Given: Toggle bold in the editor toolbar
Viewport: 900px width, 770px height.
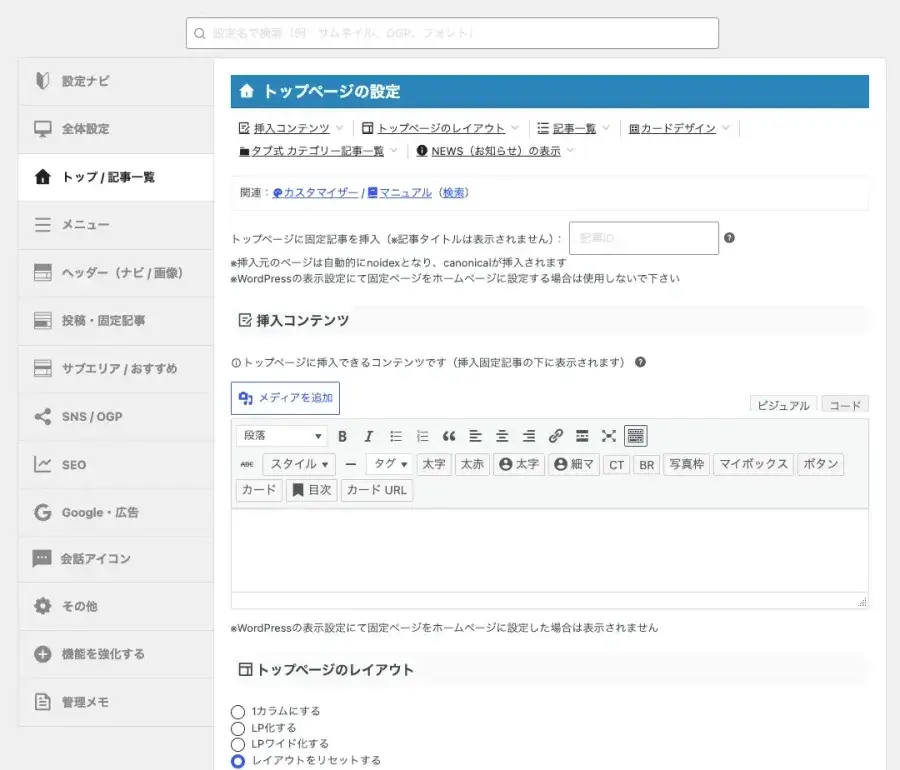Looking at the screenshot, I should [343, 437].
